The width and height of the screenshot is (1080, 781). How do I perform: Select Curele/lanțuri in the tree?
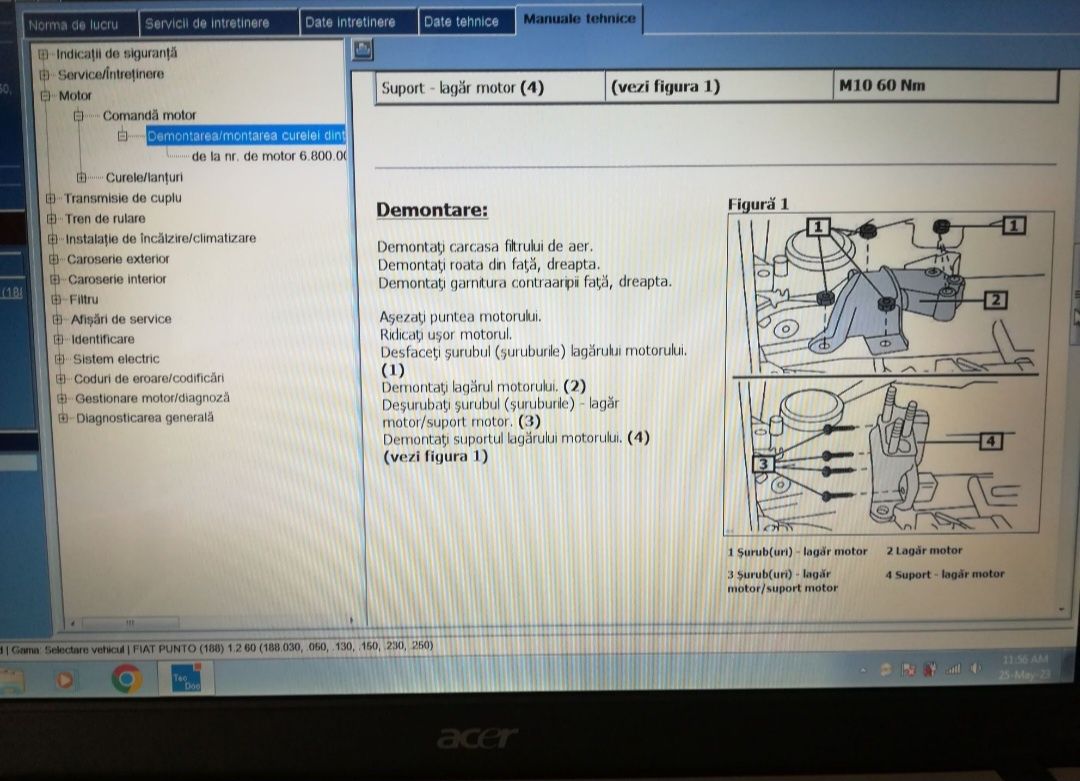[144, 177]
